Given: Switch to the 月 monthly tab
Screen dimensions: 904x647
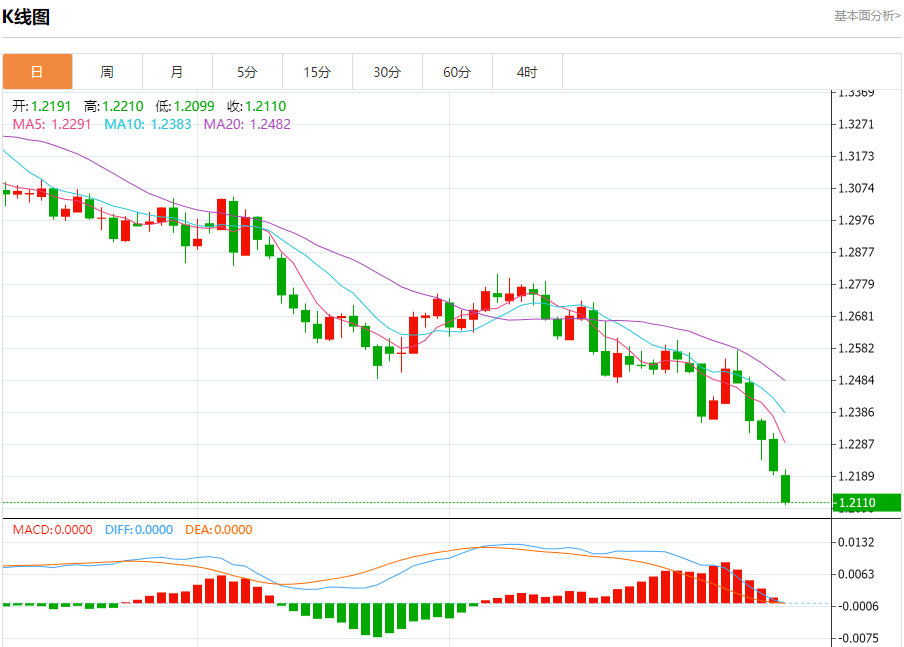Looking at the screenshot, I should 177,72.
